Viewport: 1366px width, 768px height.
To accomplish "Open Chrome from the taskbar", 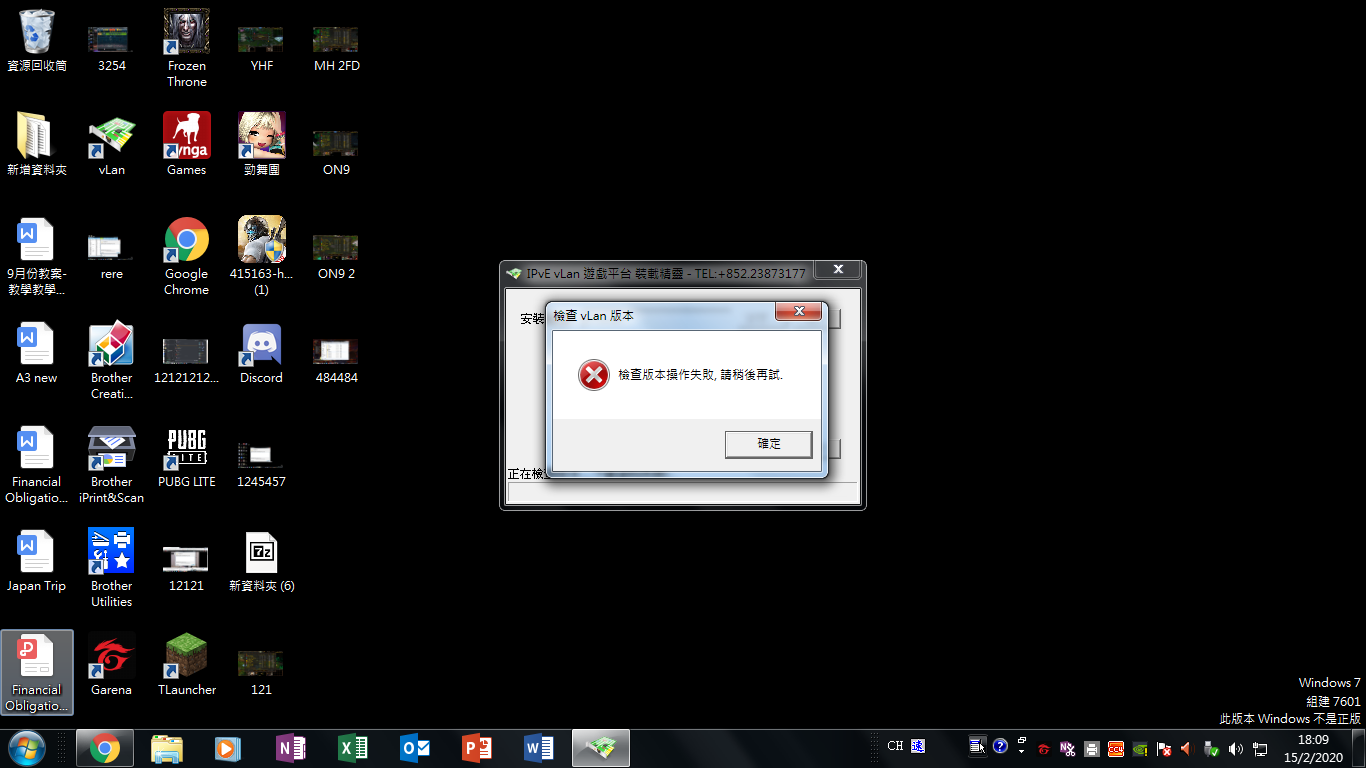I will point(105,748).
